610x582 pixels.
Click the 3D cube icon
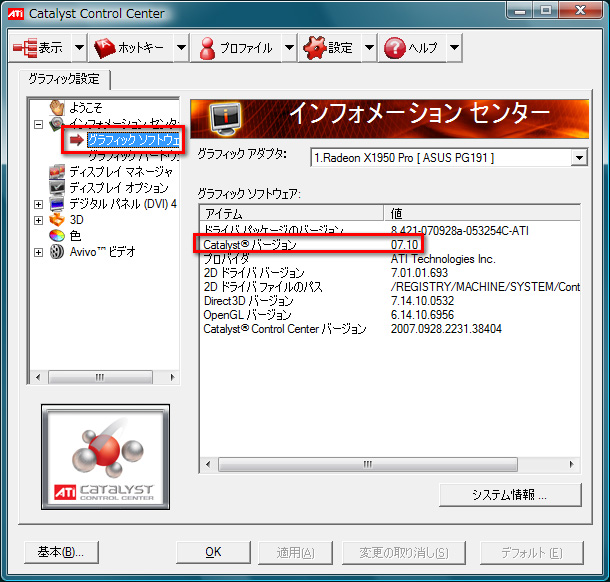[x=57, y=220]
